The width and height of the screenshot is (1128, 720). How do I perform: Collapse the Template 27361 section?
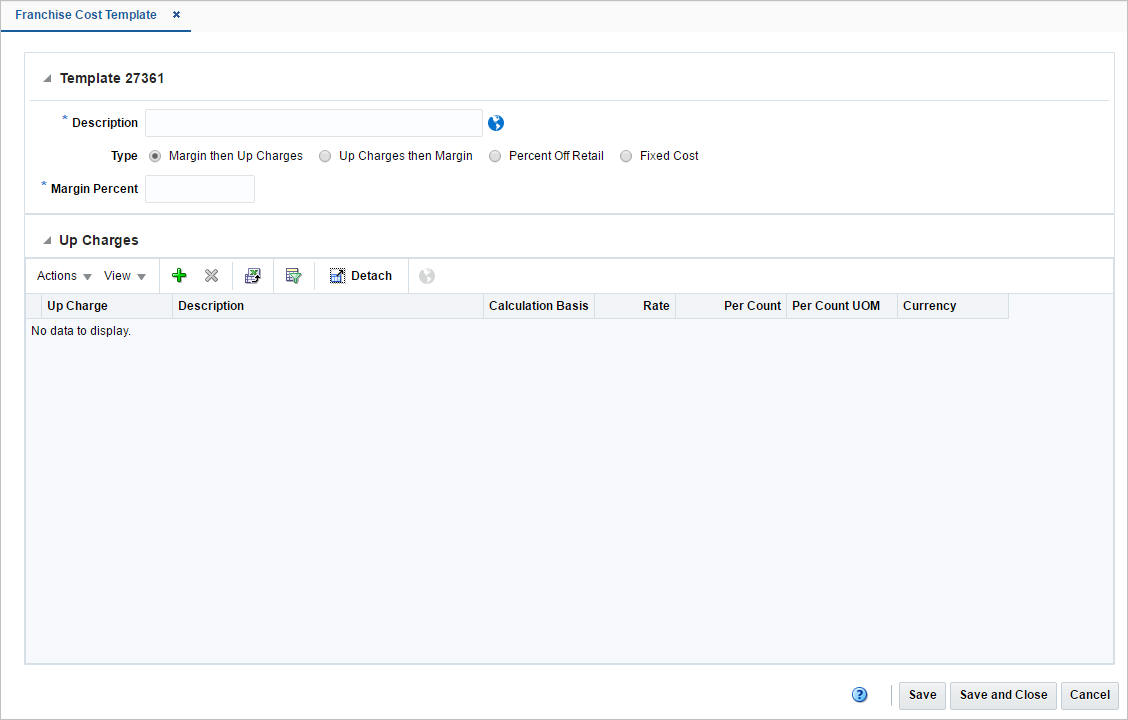[x=45, y=77]
